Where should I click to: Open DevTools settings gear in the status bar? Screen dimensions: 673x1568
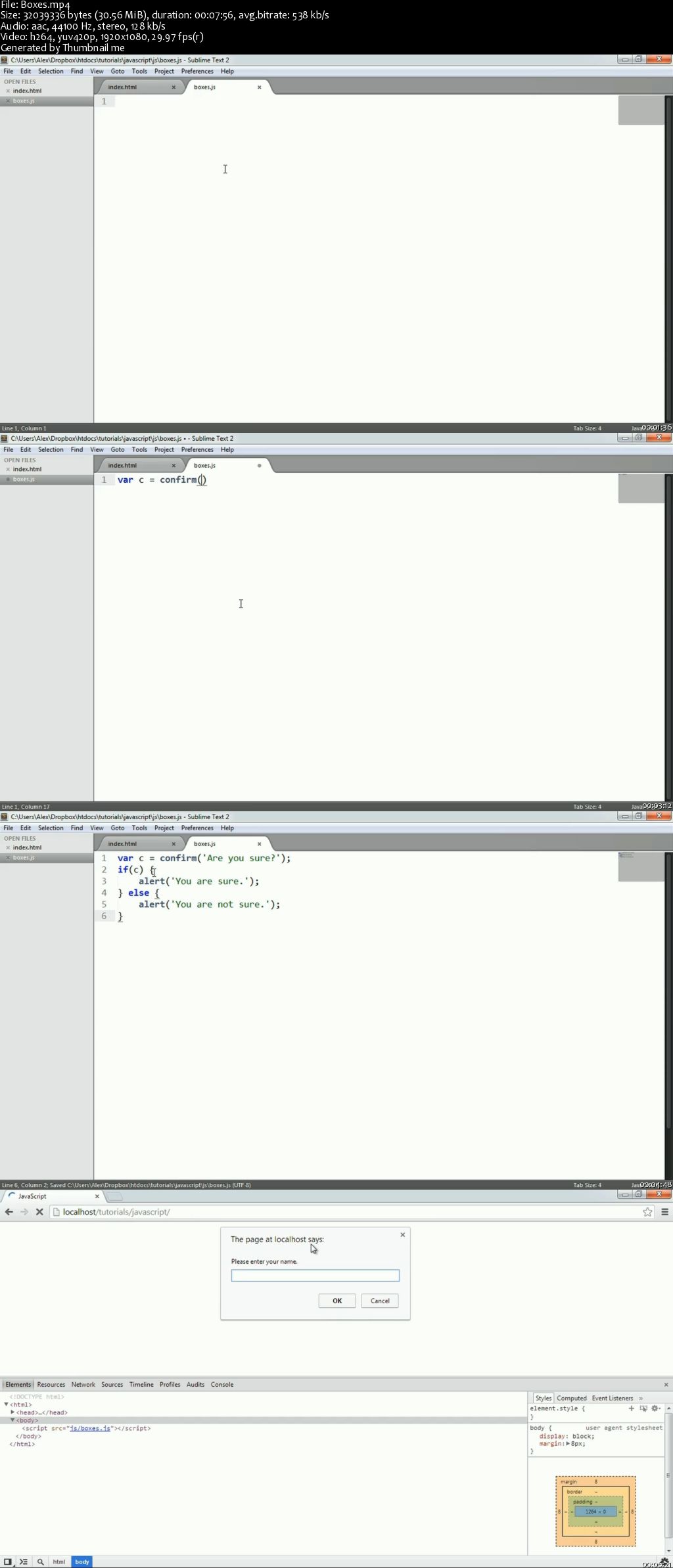tap(664, 1561)
